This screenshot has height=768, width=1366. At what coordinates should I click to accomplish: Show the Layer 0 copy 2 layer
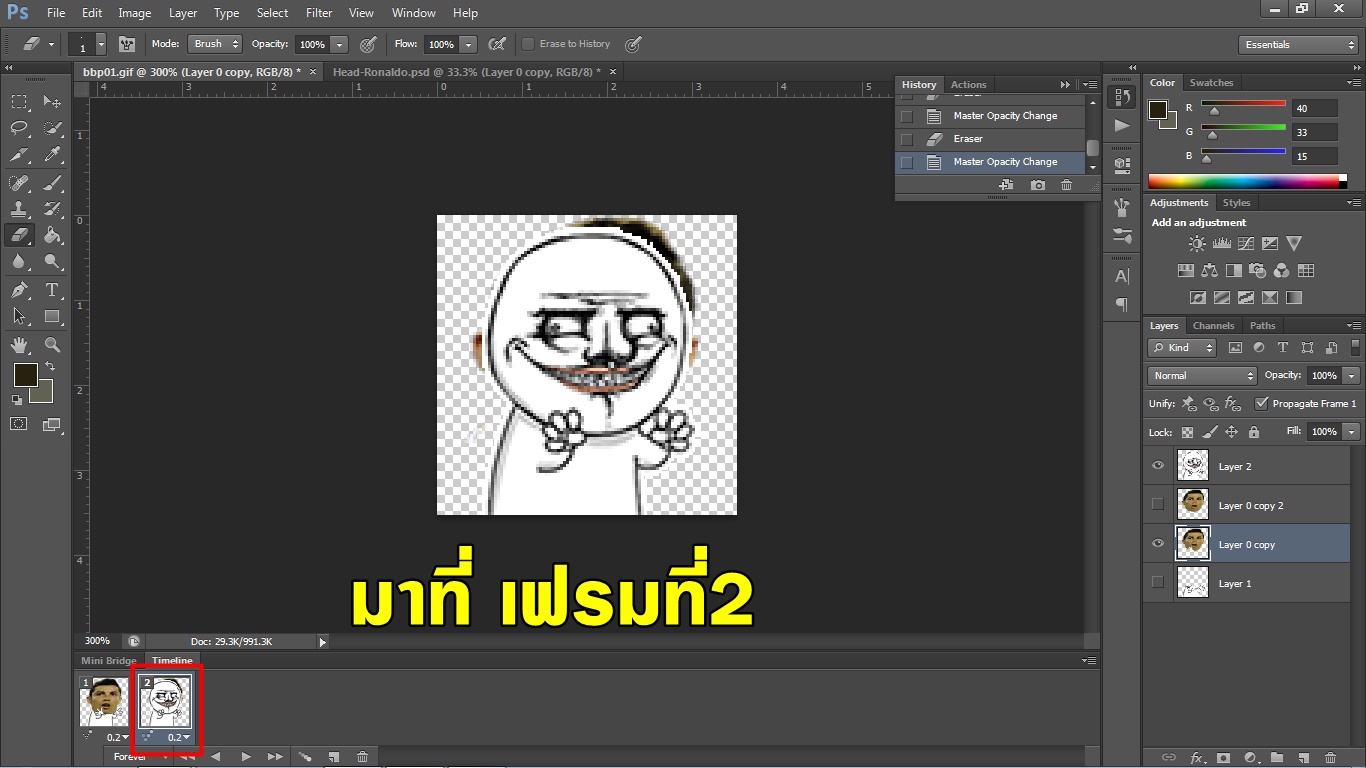1158,504
